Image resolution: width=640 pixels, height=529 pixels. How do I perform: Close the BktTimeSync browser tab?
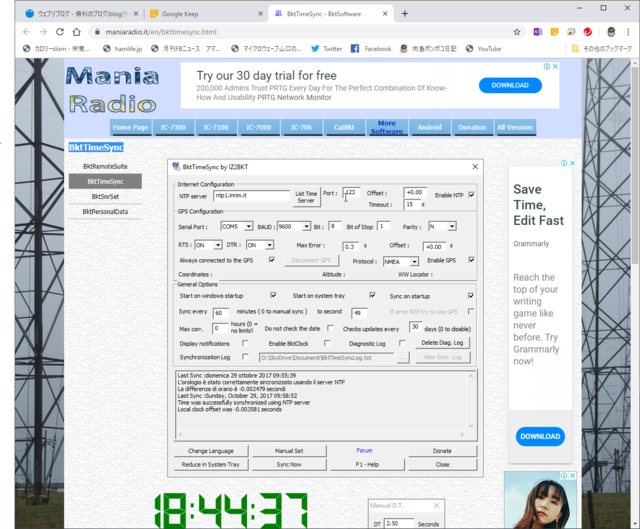[x=385, y=13]
